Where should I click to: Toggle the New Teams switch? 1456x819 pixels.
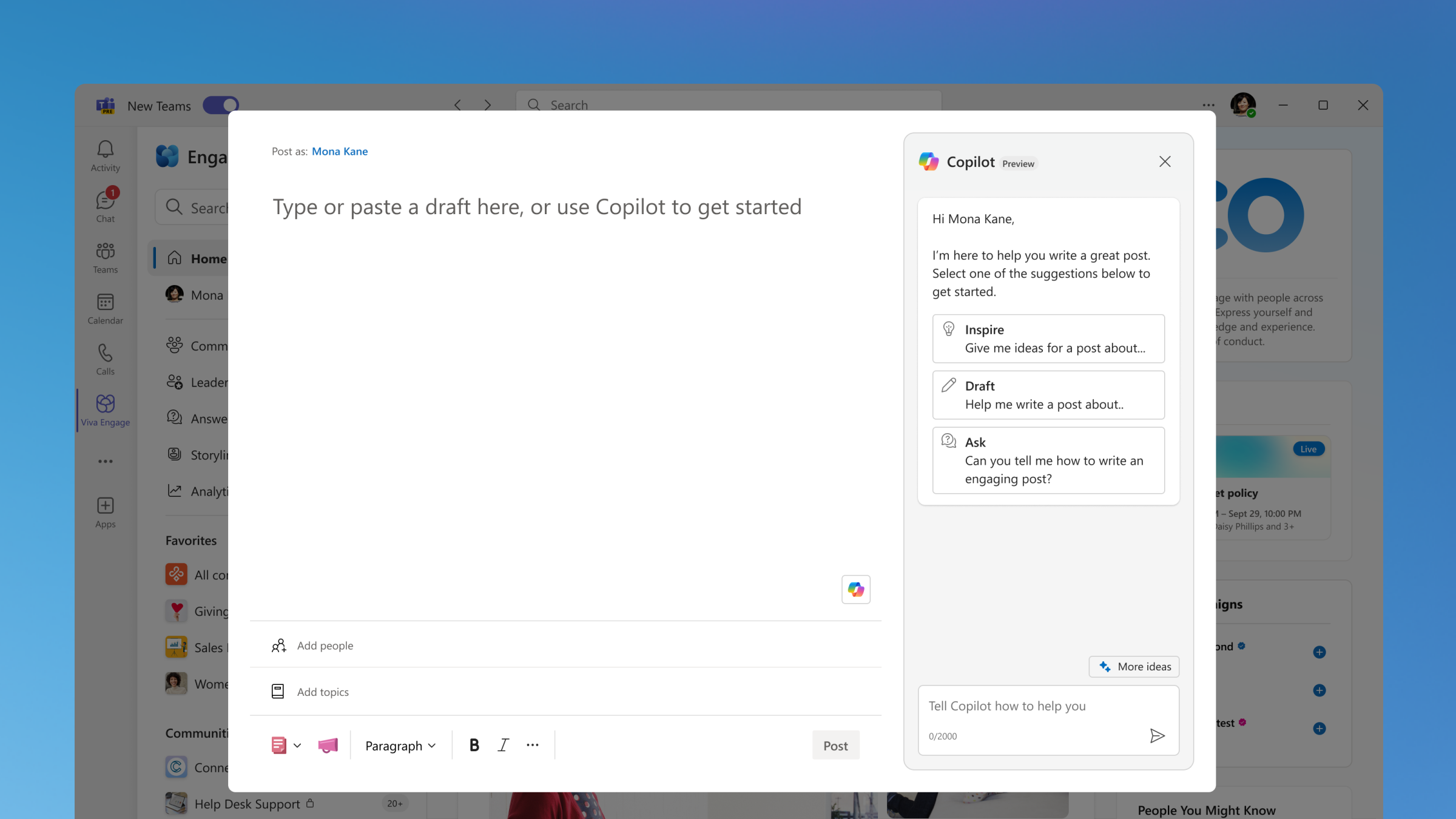pos(221,105)
